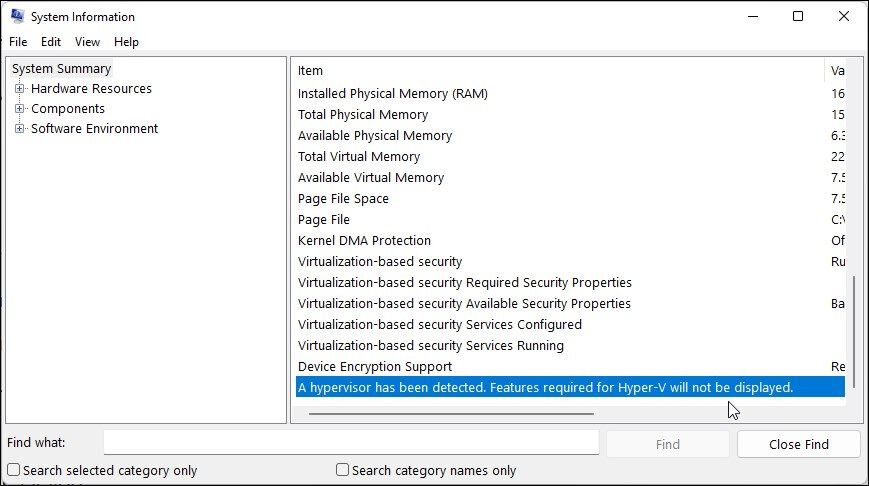The width and height of the screenshot is (869, 486).
Task: Open the View menu
Action: [x=88, y=42]
